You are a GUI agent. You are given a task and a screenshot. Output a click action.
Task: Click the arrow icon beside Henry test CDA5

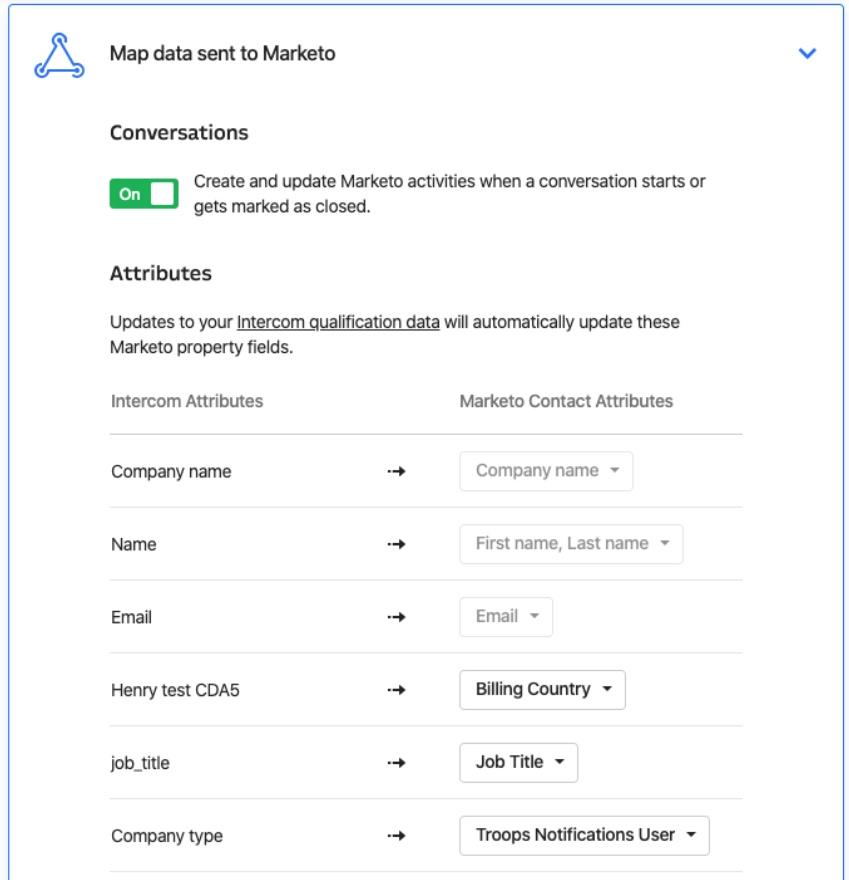[x=396, y=690]
